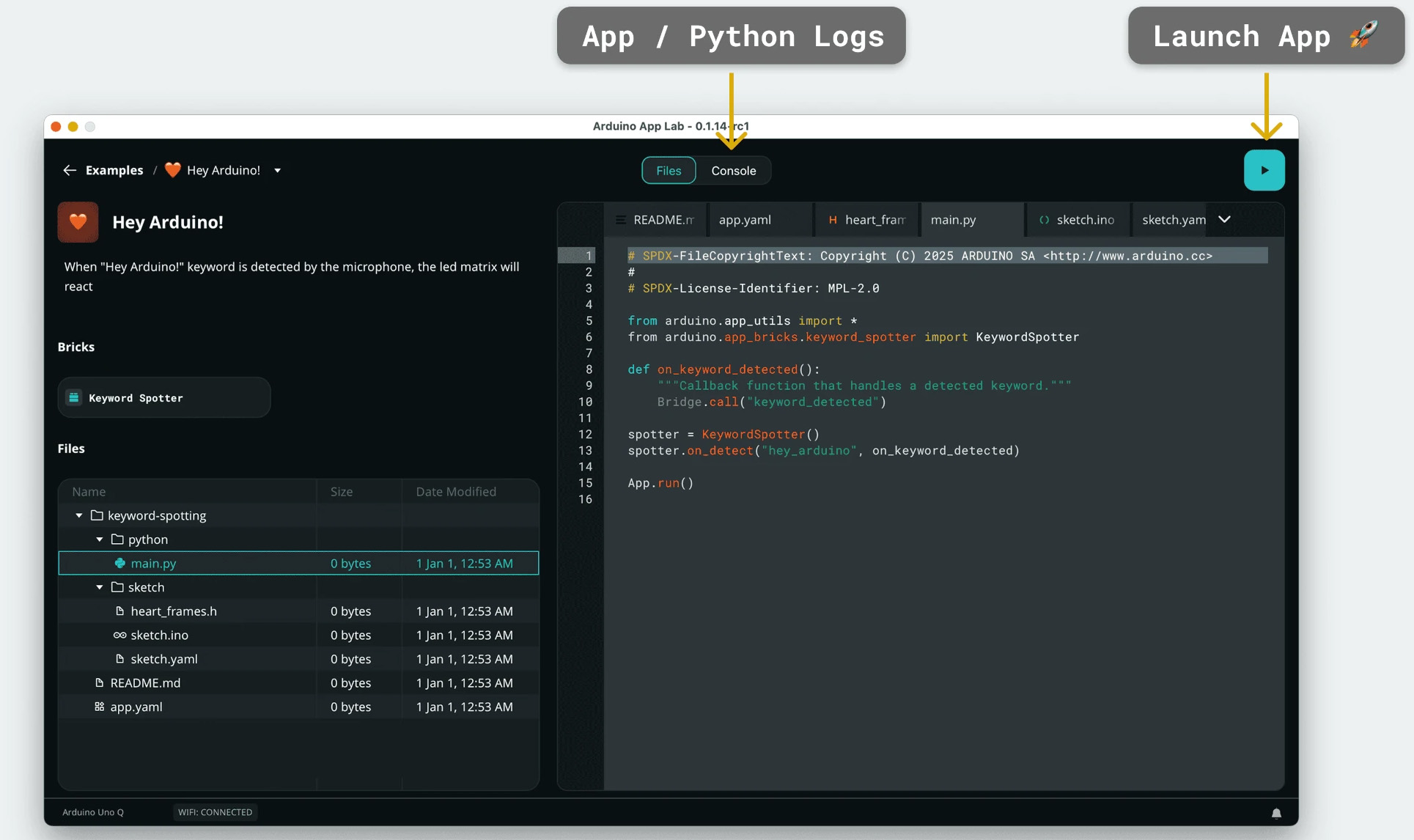Screen dimensions: 1414x840
Task: Click the app.yaml grid file icon
Action: [x=99, y=707]
